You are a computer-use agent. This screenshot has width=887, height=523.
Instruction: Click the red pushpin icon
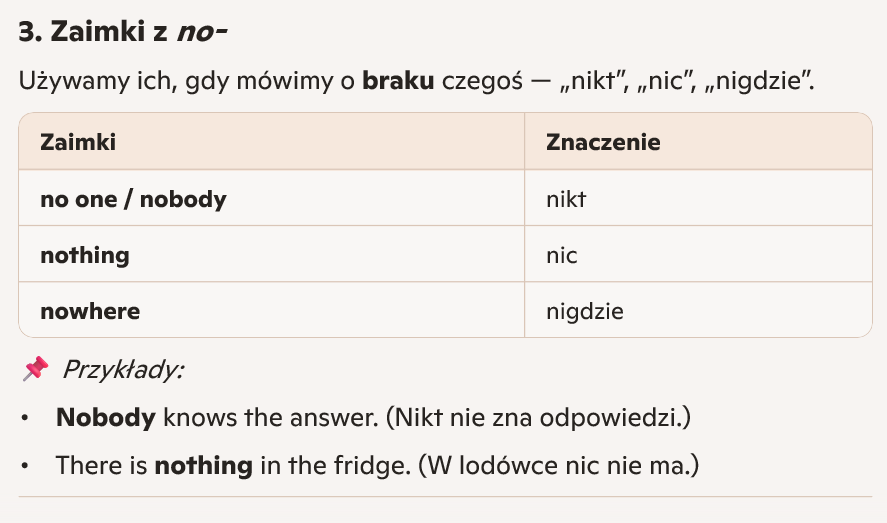point(34,369)
